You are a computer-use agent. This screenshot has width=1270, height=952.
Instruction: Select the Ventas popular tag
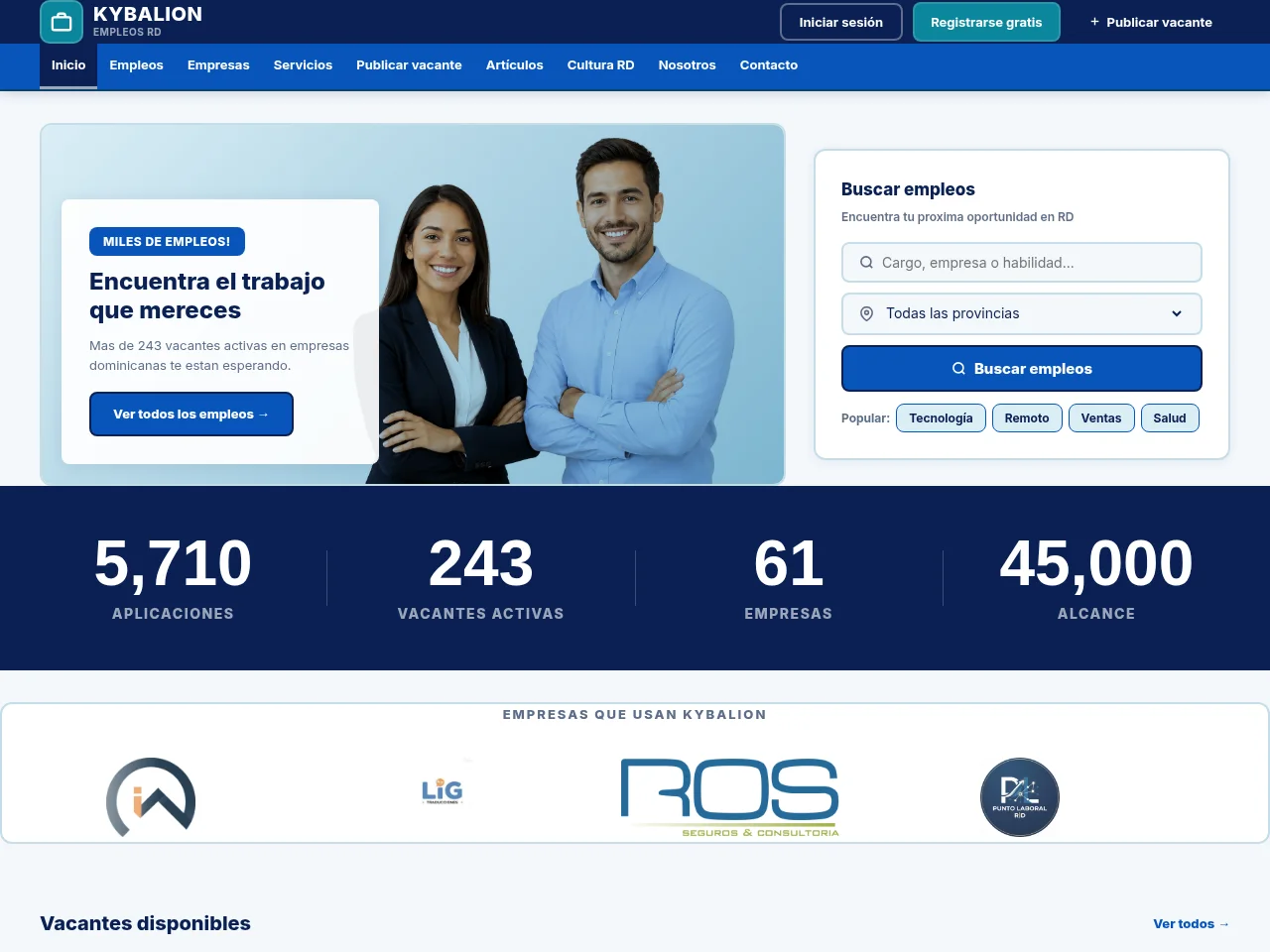pos(1101,418)
